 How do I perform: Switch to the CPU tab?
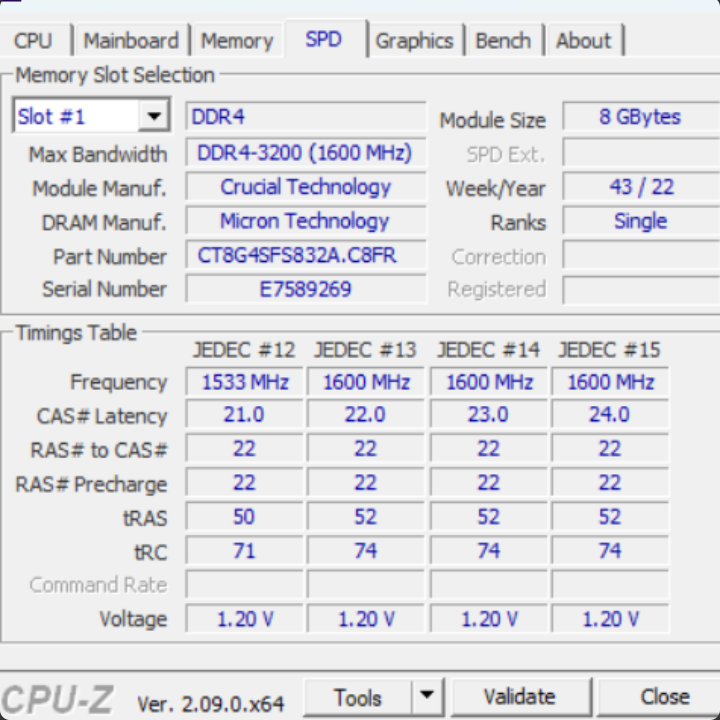click(34, 40)
